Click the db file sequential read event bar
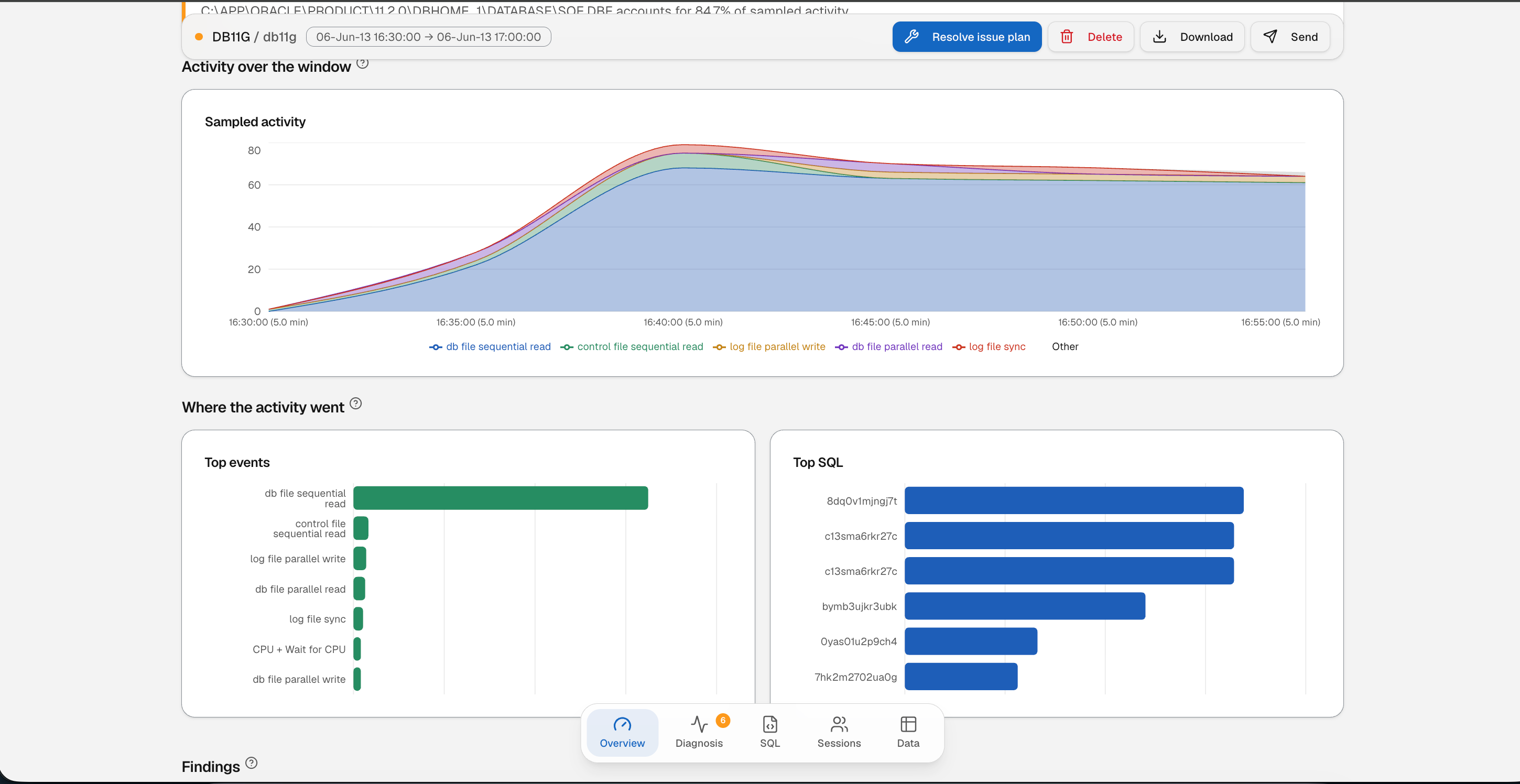The image size is (1520, 784). click(501, 498)
